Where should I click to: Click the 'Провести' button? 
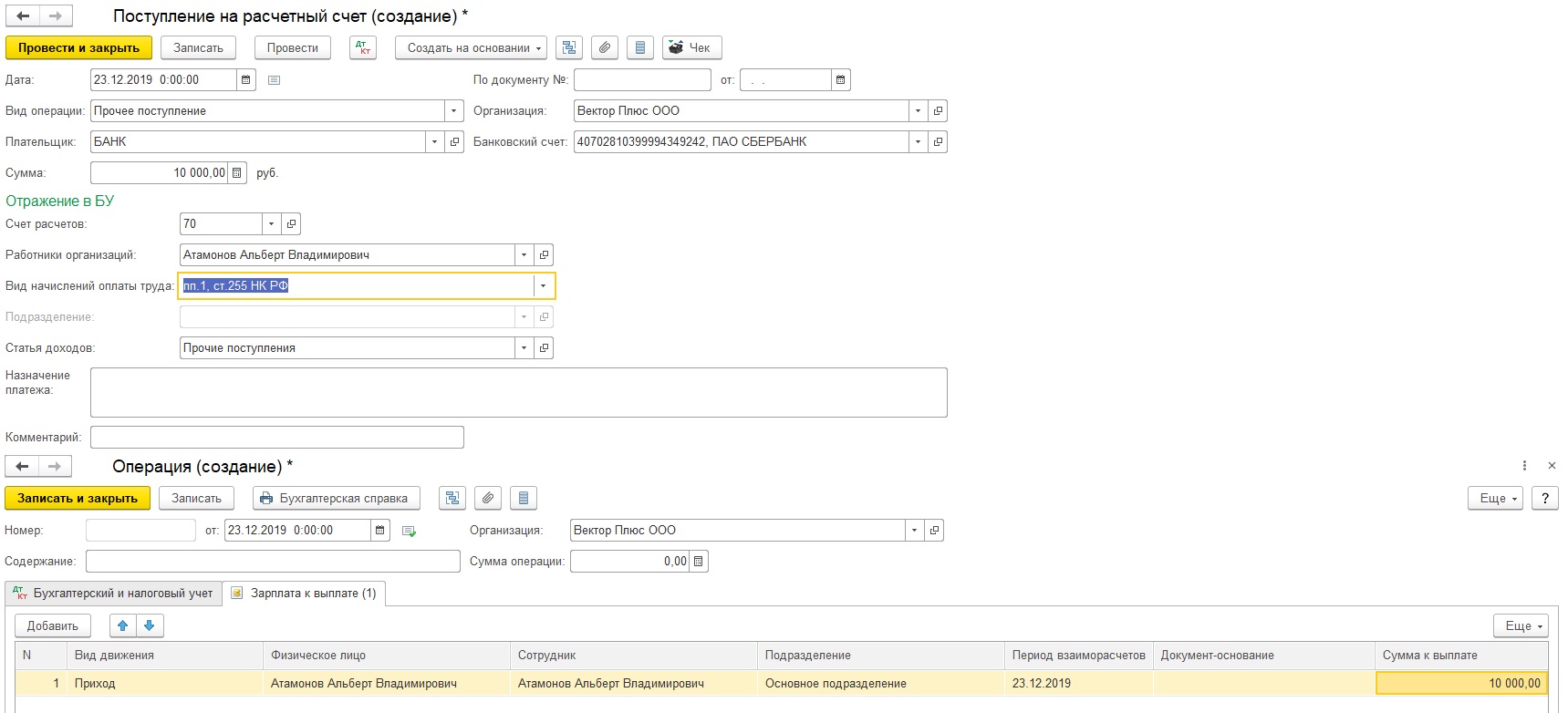coord(293,47)
